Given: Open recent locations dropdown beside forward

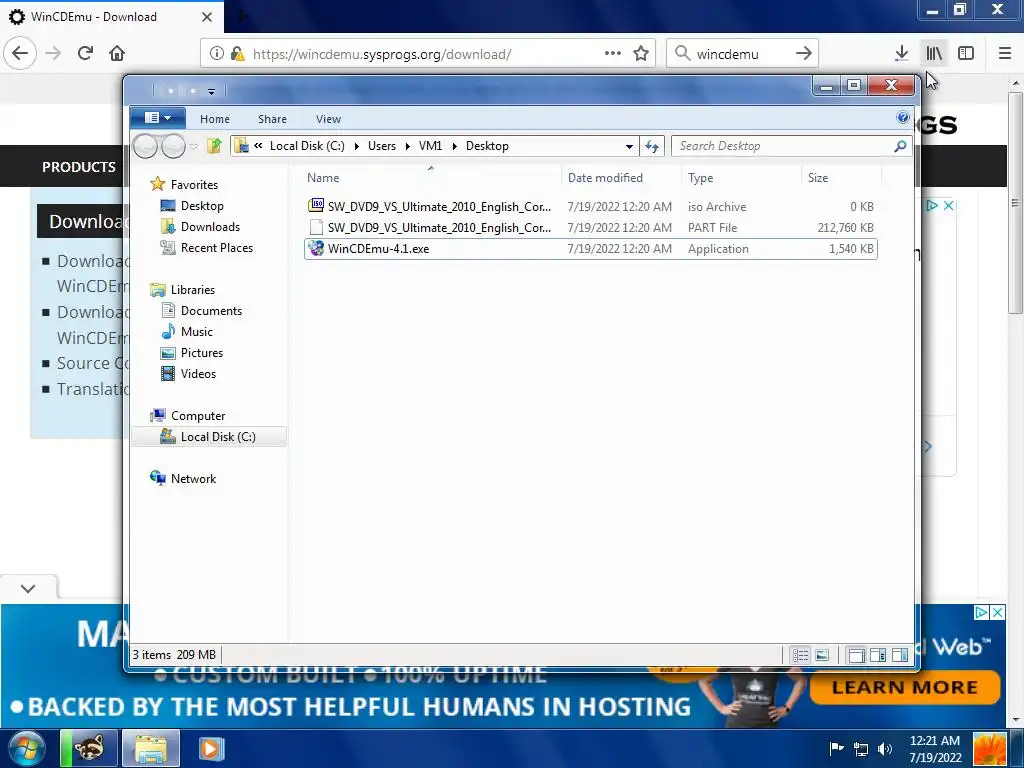Looking at the screenshot, I should [194, 146].
